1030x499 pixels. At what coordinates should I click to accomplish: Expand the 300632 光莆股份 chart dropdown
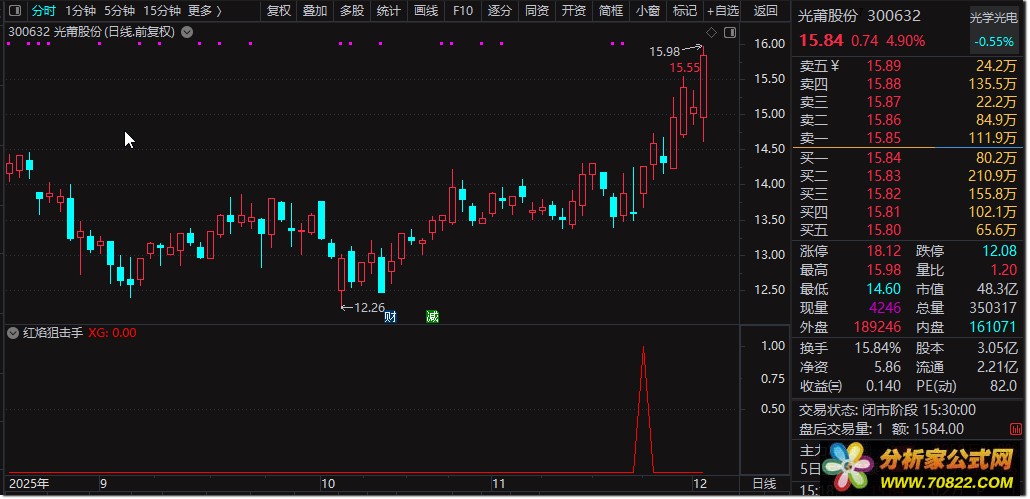[x=187, y=32]
